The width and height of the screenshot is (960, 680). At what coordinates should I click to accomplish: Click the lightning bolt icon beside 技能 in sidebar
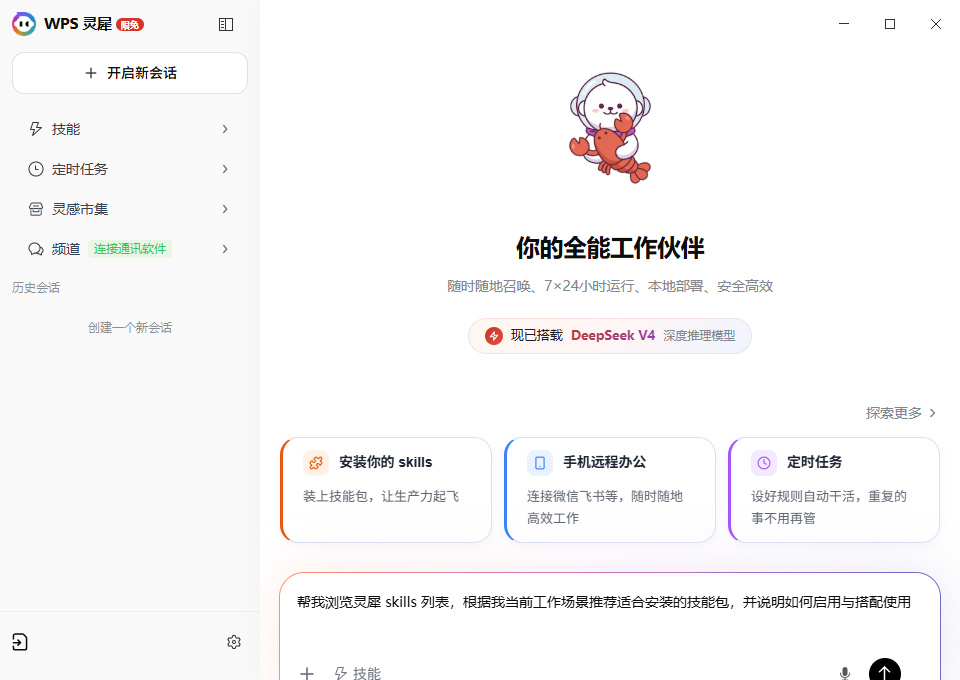coord(36,129)
